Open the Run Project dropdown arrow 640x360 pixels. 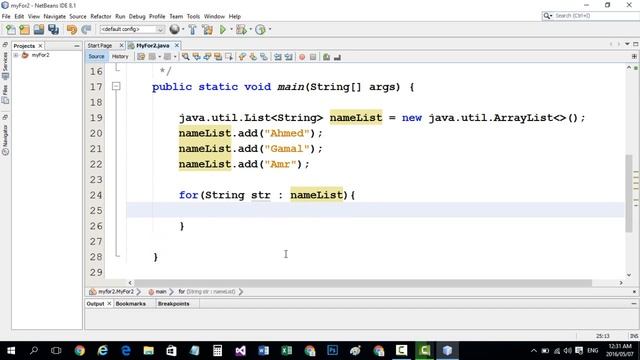click(x=231, y=29)
